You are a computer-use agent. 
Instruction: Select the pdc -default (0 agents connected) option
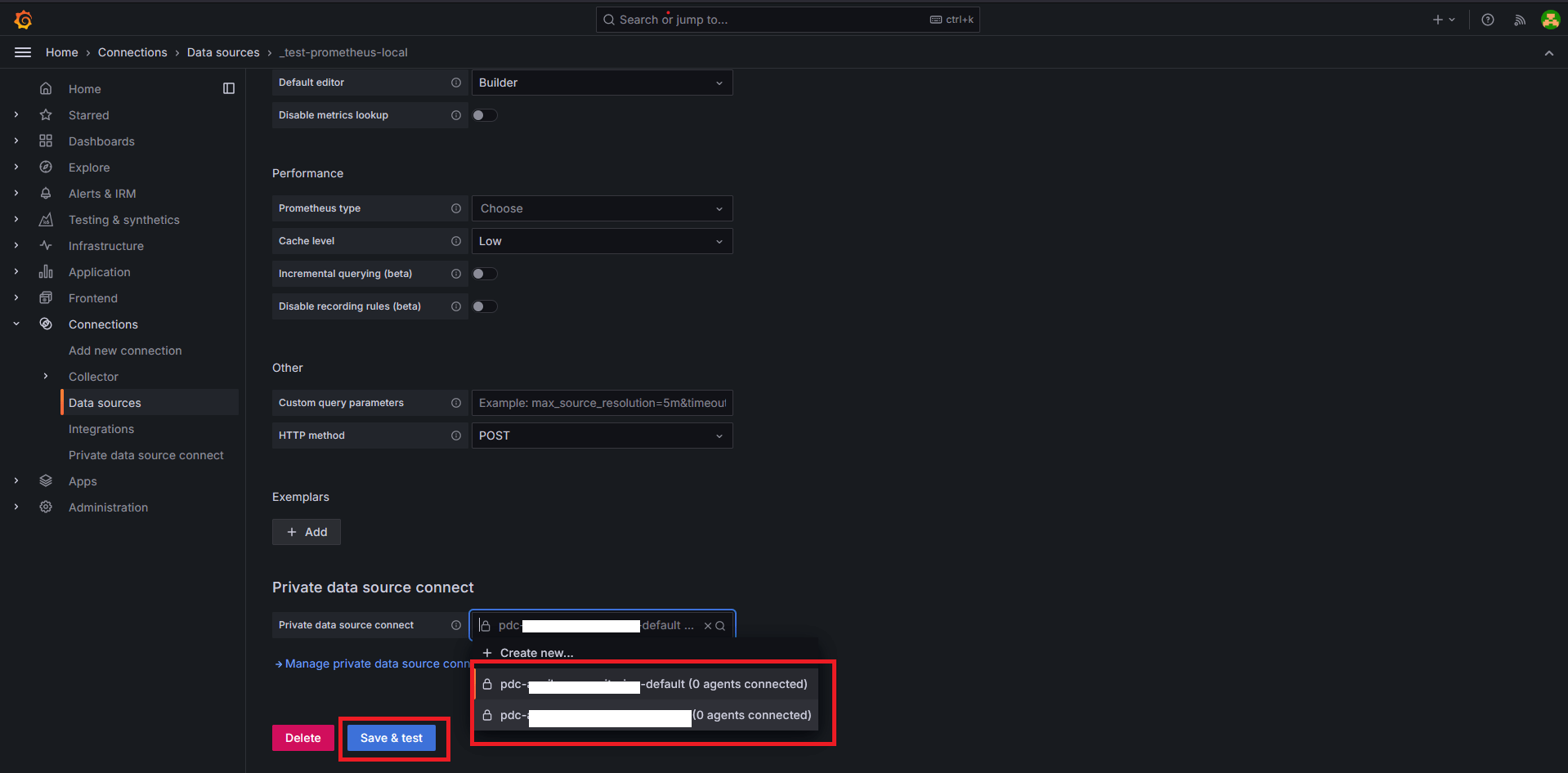click(646, 684)
